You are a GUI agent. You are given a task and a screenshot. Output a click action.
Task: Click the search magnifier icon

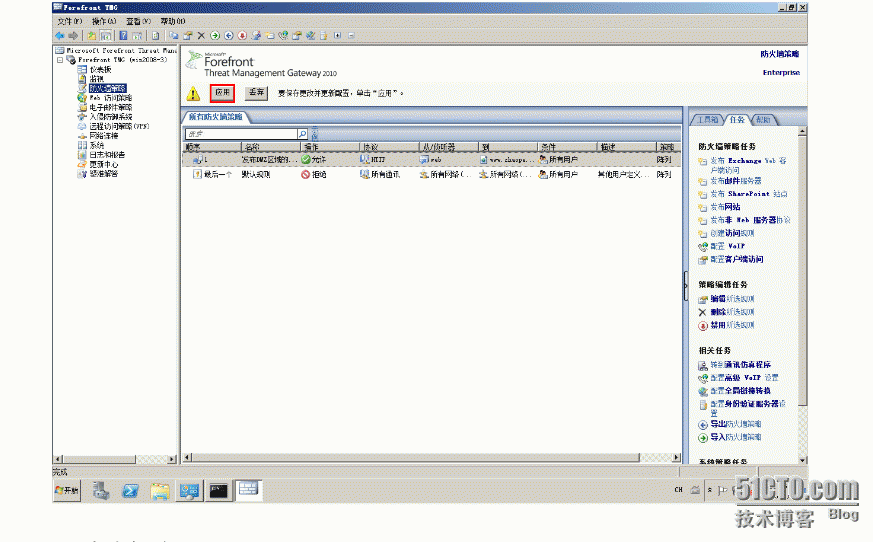pyautogui.click(x=302, y=134)
